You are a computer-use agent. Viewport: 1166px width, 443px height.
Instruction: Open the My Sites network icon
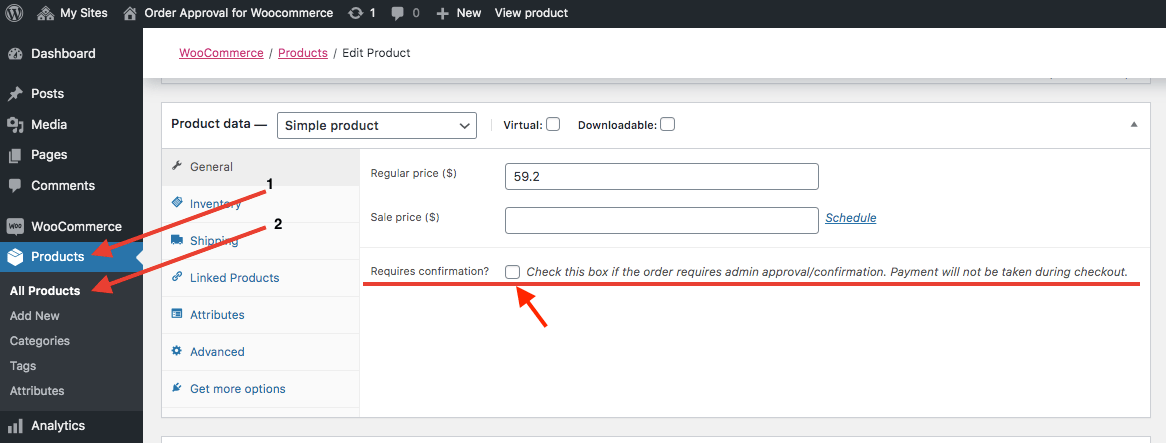point(45,13)
